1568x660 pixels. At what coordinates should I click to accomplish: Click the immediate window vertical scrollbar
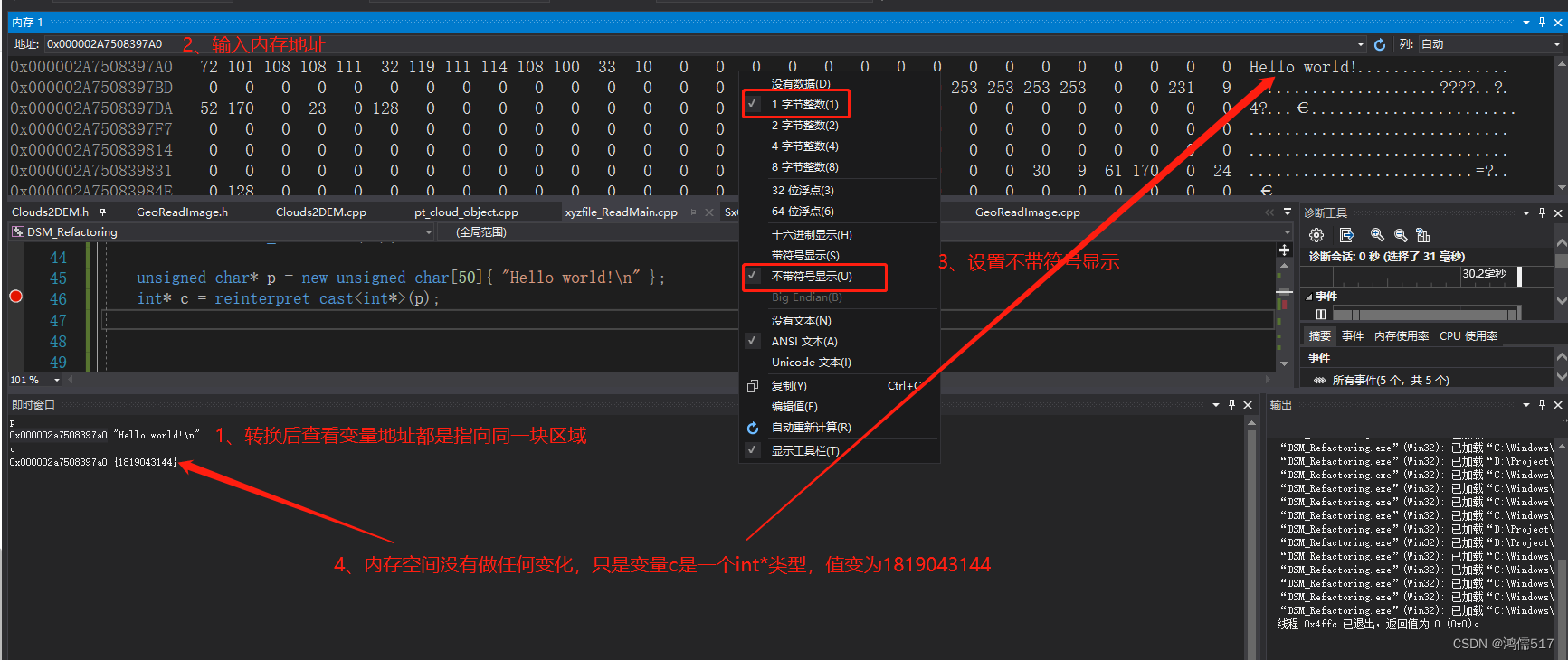(1251, 538)
